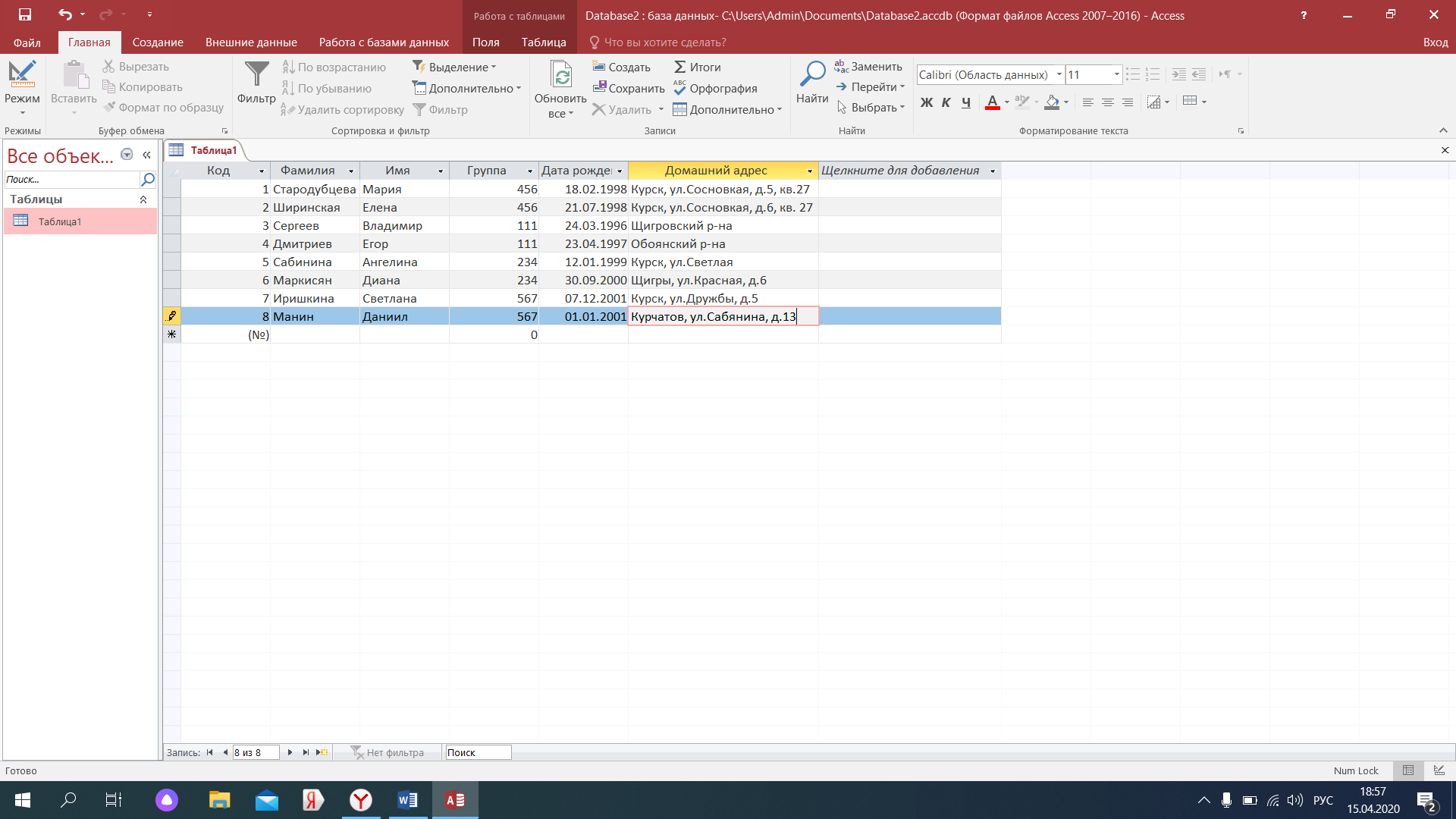Image resolution: width=1456 pixels, height=819 pixels.
Task: Align text left in formatting group
Action: [1087, 102]
